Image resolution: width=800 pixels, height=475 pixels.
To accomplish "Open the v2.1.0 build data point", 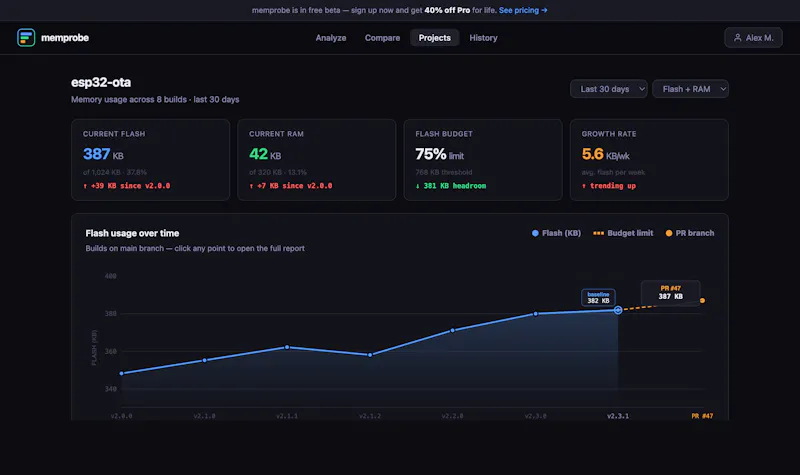I will click(205, 360).
